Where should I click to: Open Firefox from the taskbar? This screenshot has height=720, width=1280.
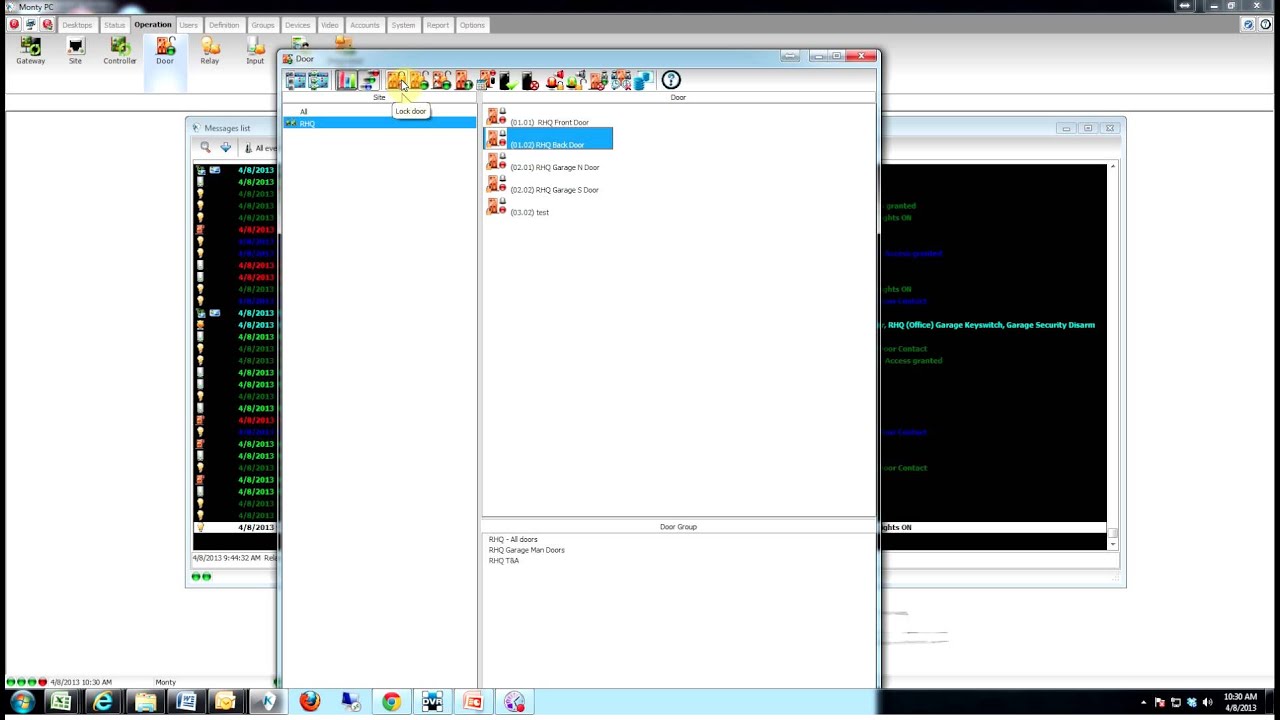(309, 702)
